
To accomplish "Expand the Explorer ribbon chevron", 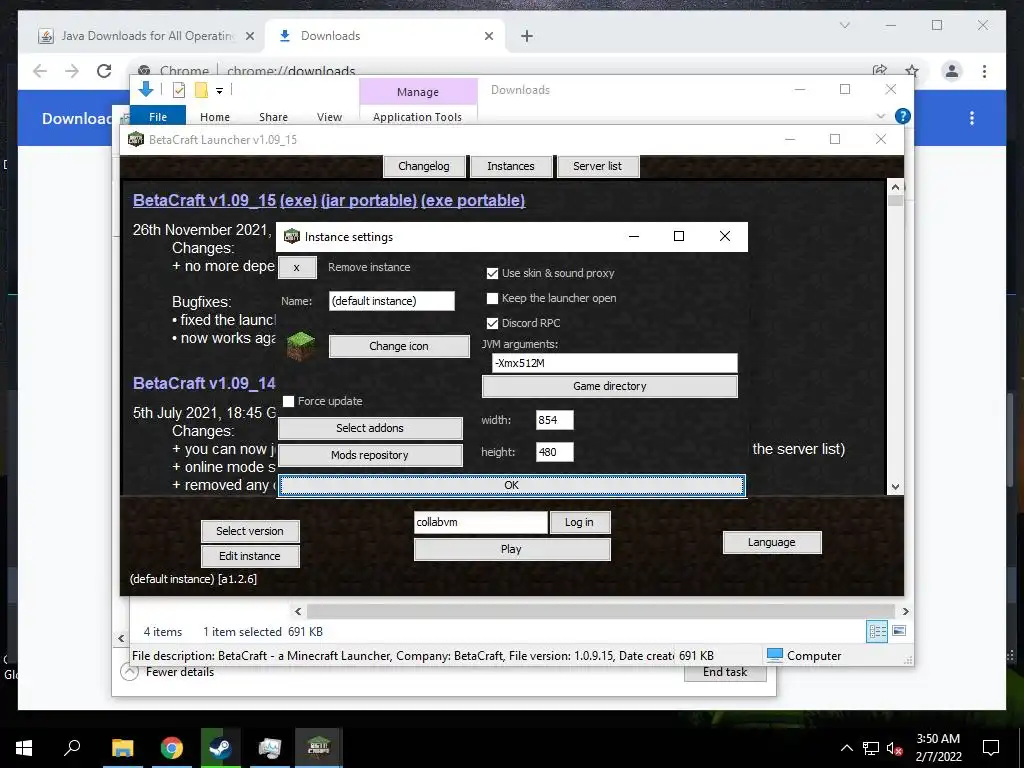I will [880, 116].
